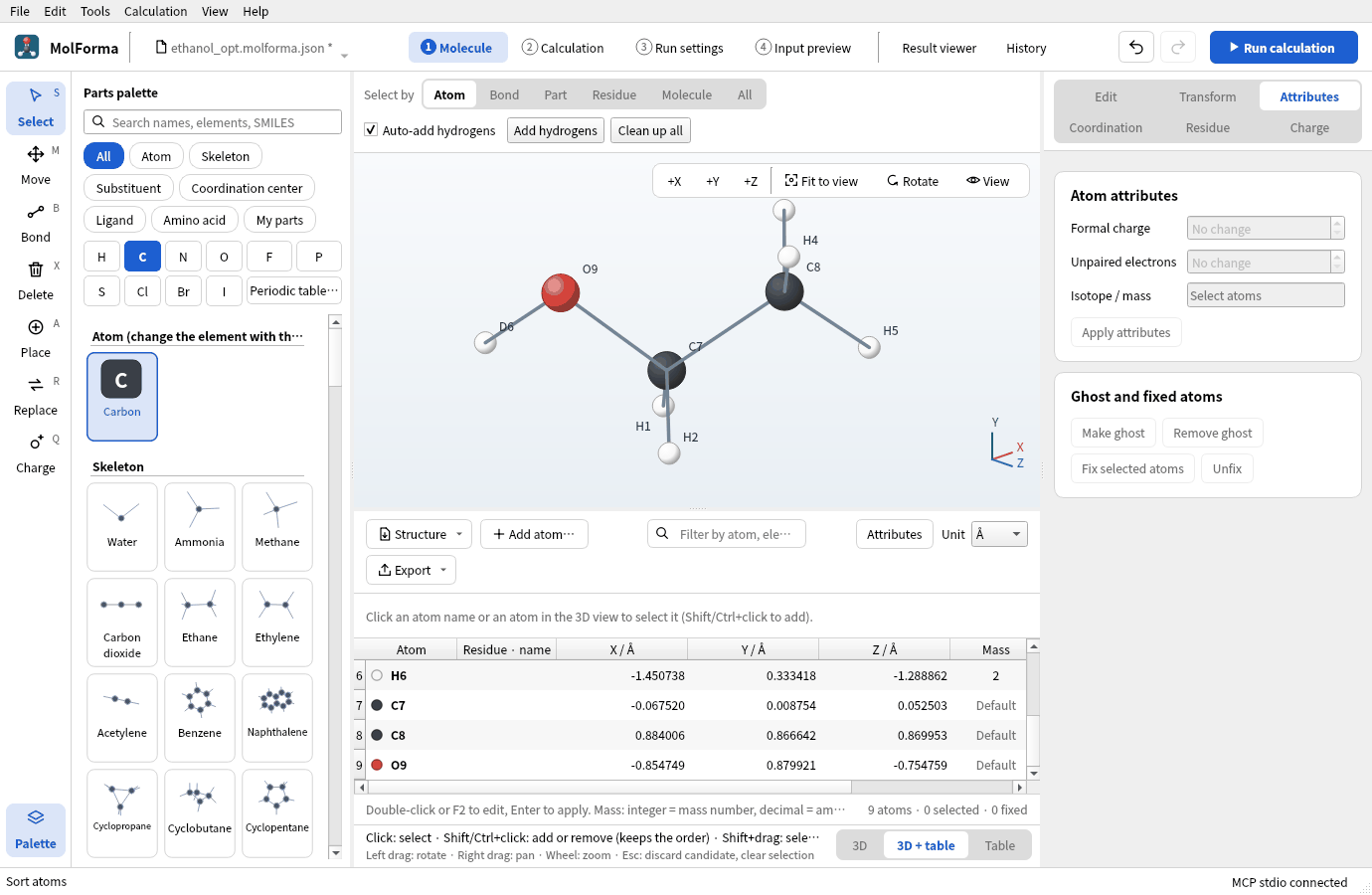Screen dimensions: 1372x895
Task: Open the Calculation menu
Action: click(155, 11)
